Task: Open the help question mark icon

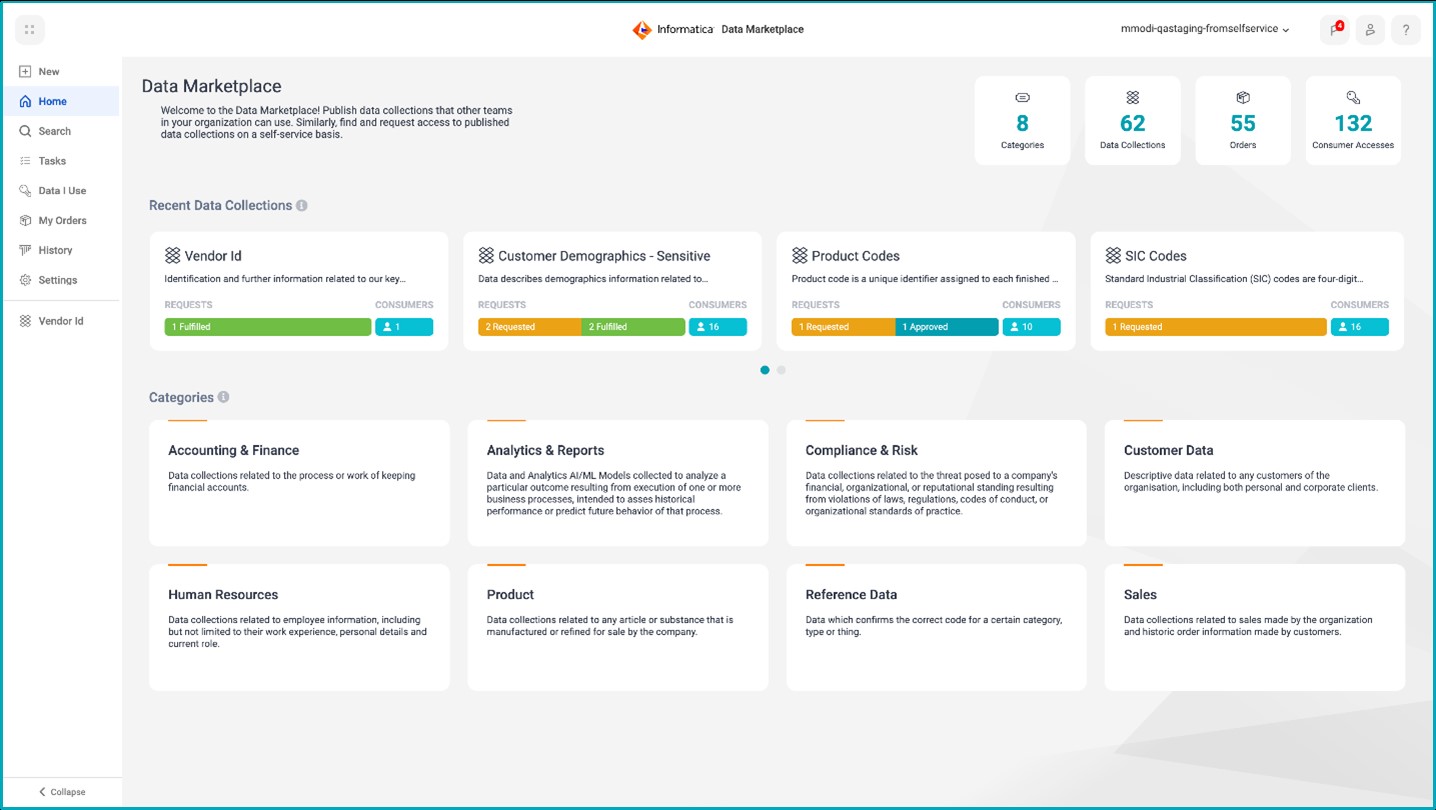Action: click(x=1405, y=30)
